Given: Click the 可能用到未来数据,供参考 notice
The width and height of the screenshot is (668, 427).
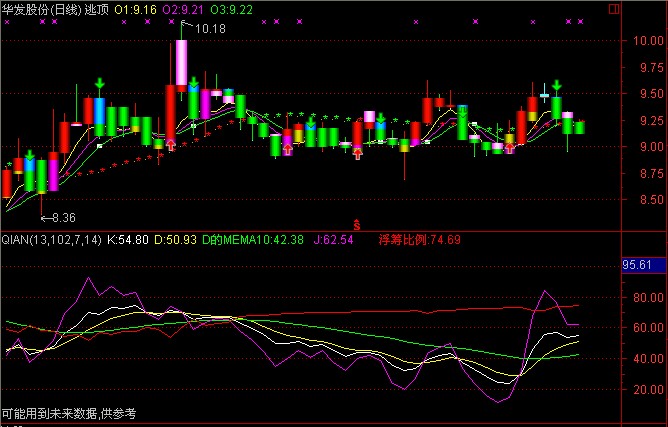Looking at the screenshot, I should pos(68,413).
